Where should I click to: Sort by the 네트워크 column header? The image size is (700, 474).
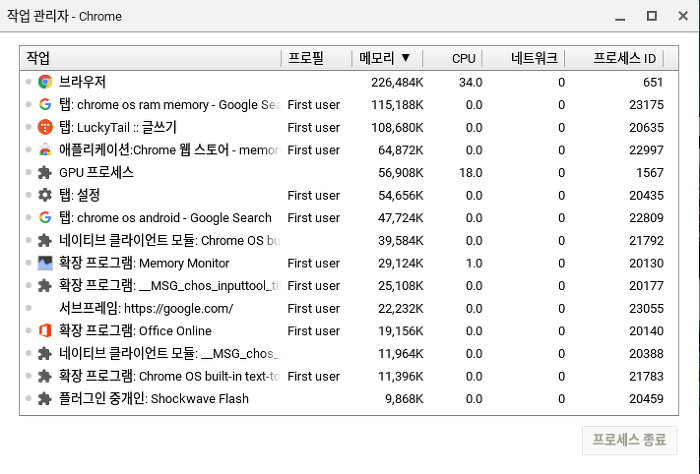pyautogui.click(x=523, y=58)
